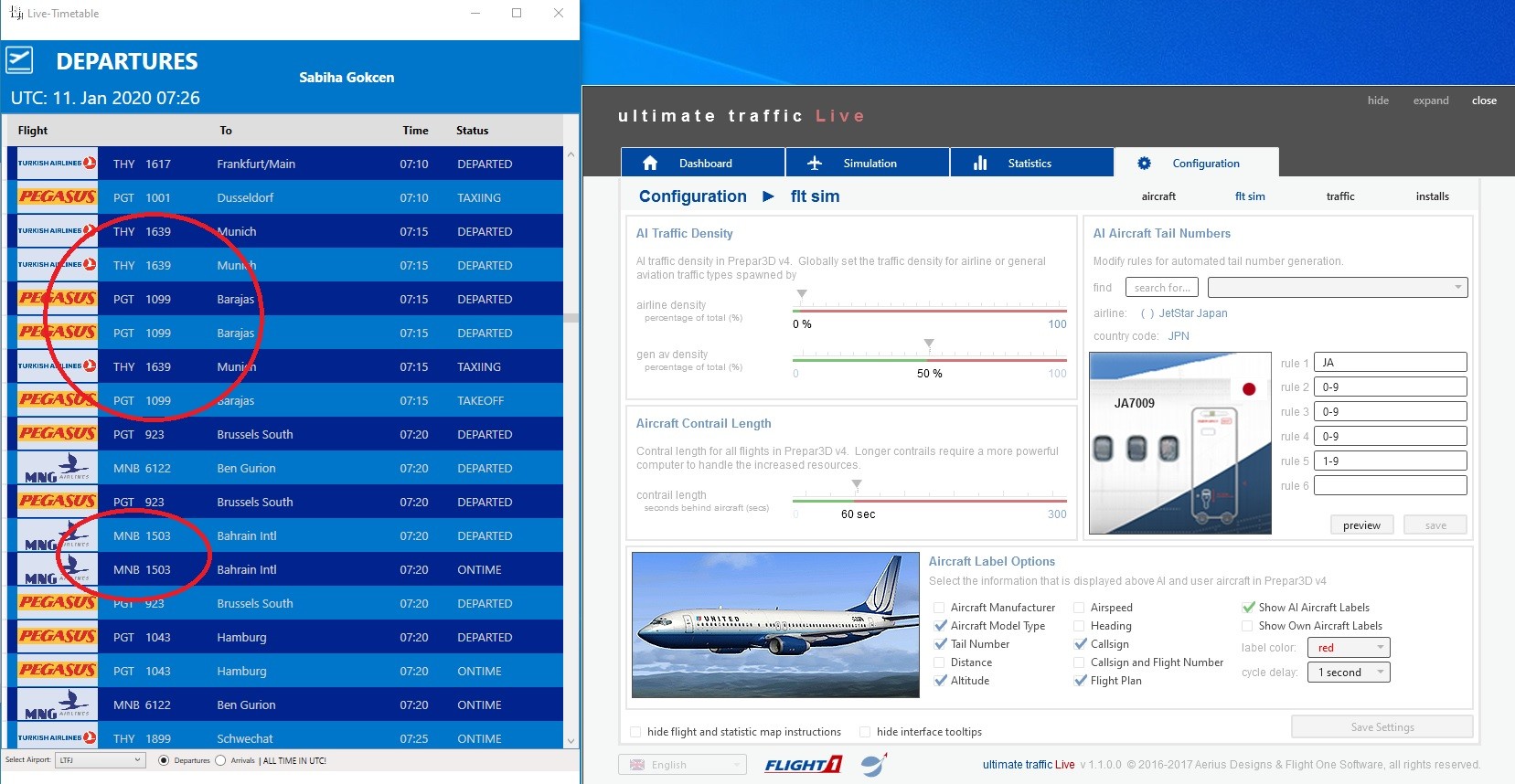Switch to the traffic sub-tab

tap(1340, 196)
